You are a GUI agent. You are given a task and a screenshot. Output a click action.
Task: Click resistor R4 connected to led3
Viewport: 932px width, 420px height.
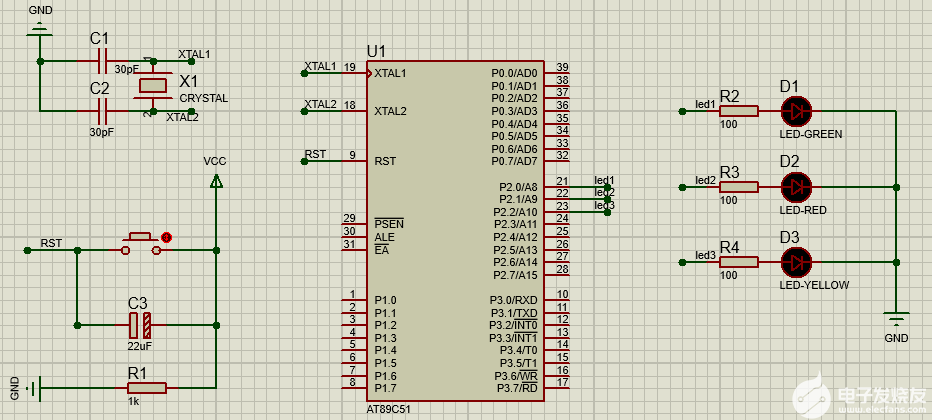click(739, 262)
